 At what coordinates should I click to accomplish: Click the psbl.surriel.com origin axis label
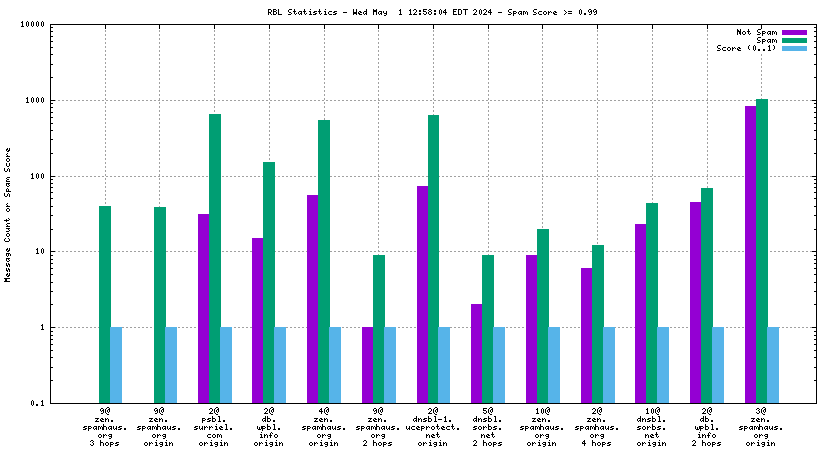[214, 426]
